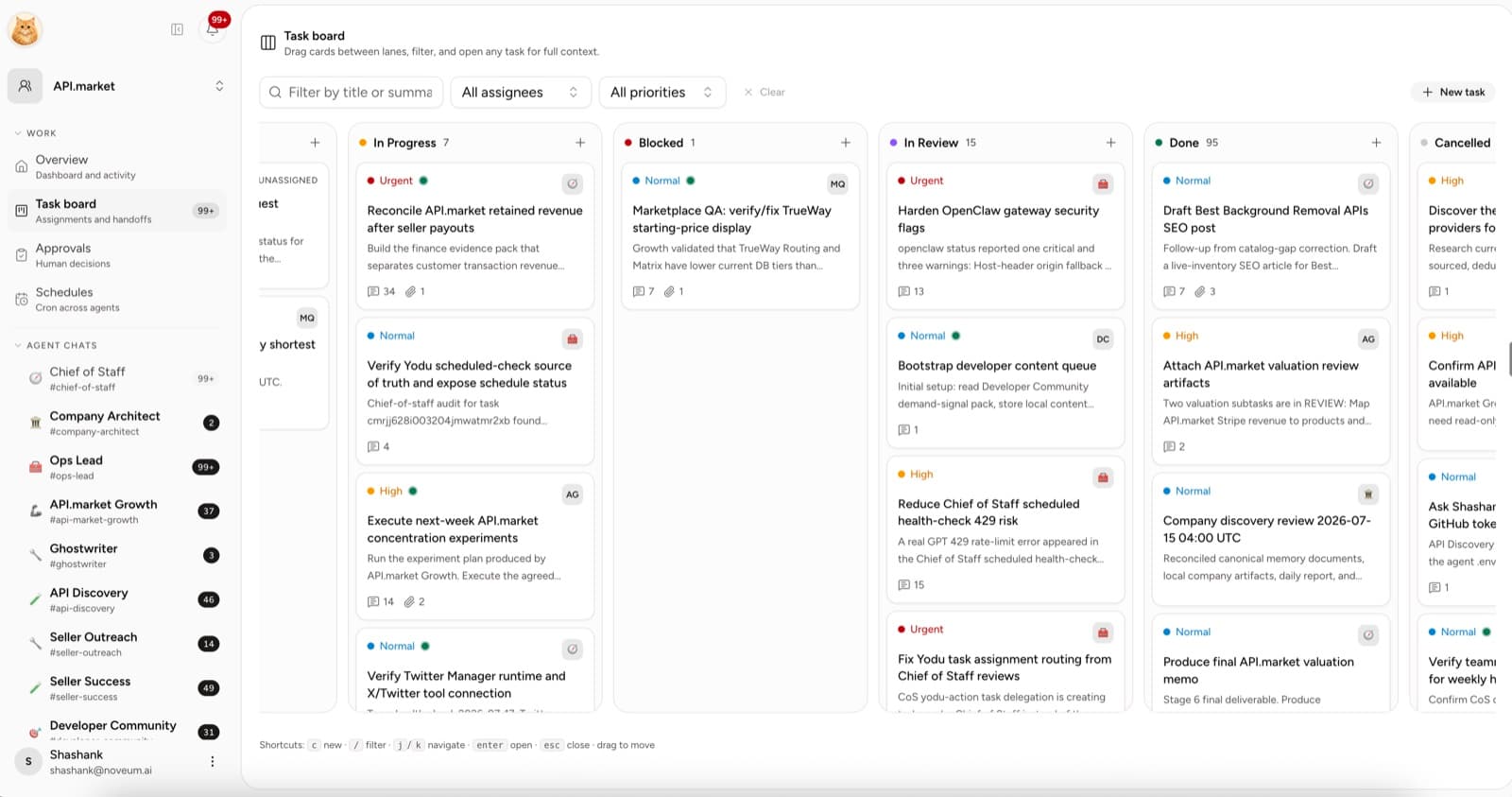Open Approvals human decisions page
This screenshot has width=1512, height=797.
[x=117, y=255]
